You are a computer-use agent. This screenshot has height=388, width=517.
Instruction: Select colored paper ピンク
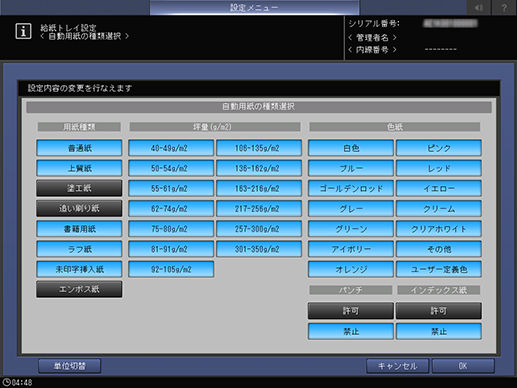point(439,148)
